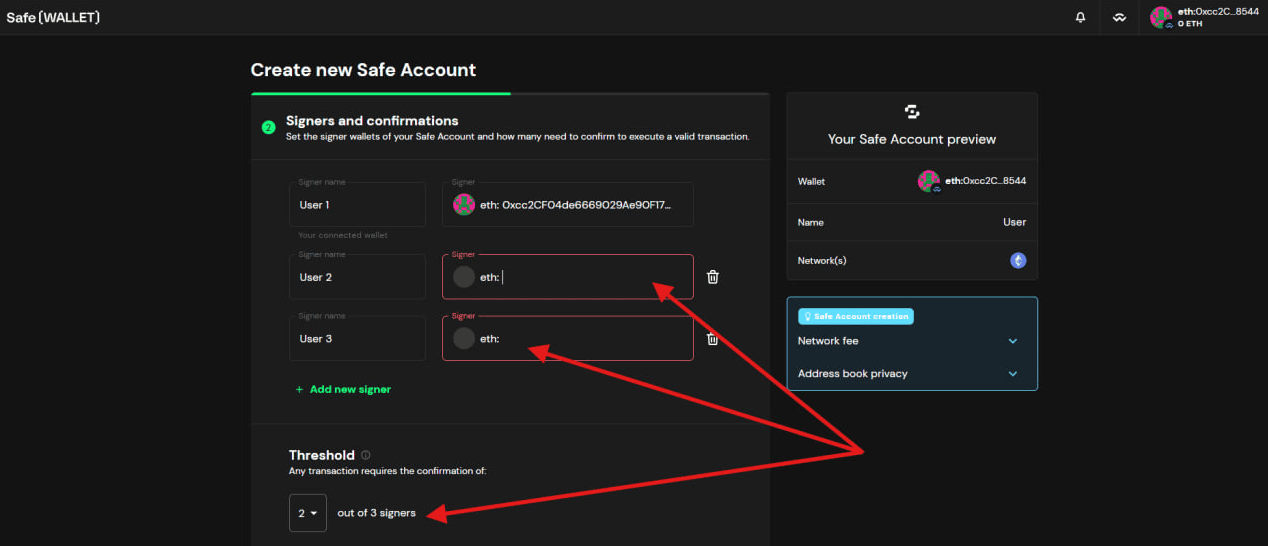The image size is (1268, 546).
Task: Click Add new signer
Action: (343, 389)
